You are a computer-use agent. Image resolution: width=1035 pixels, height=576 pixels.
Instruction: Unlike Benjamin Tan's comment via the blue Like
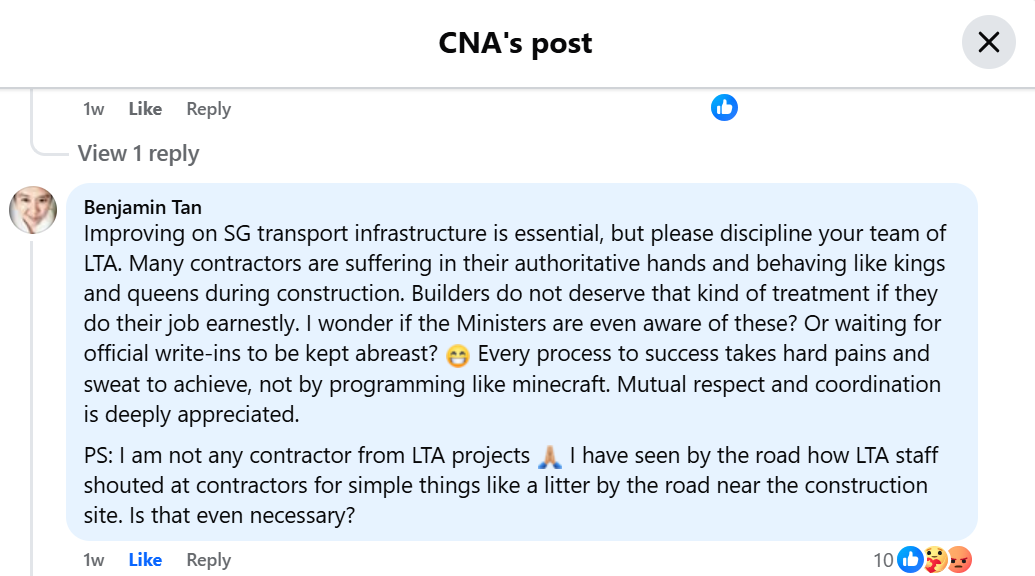point(145,560)
